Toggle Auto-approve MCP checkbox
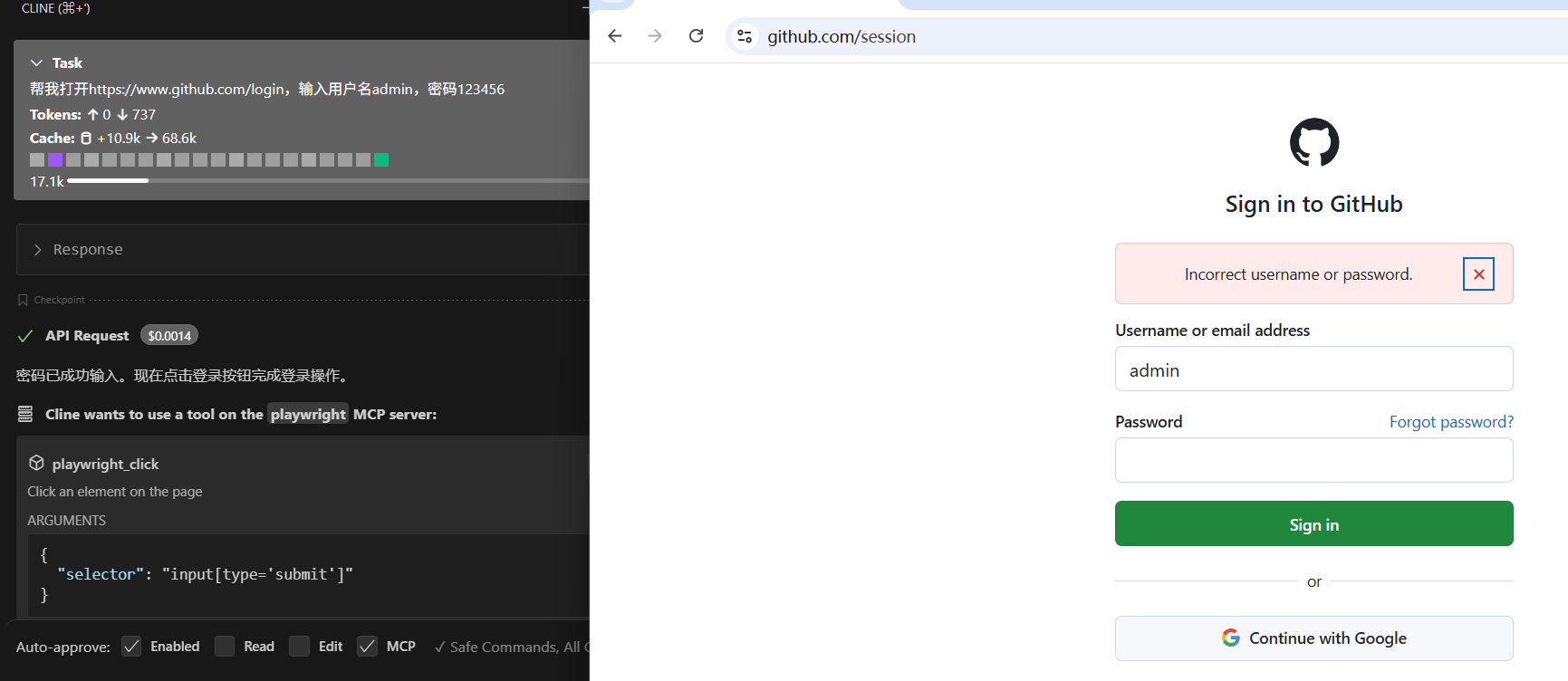 367,646
